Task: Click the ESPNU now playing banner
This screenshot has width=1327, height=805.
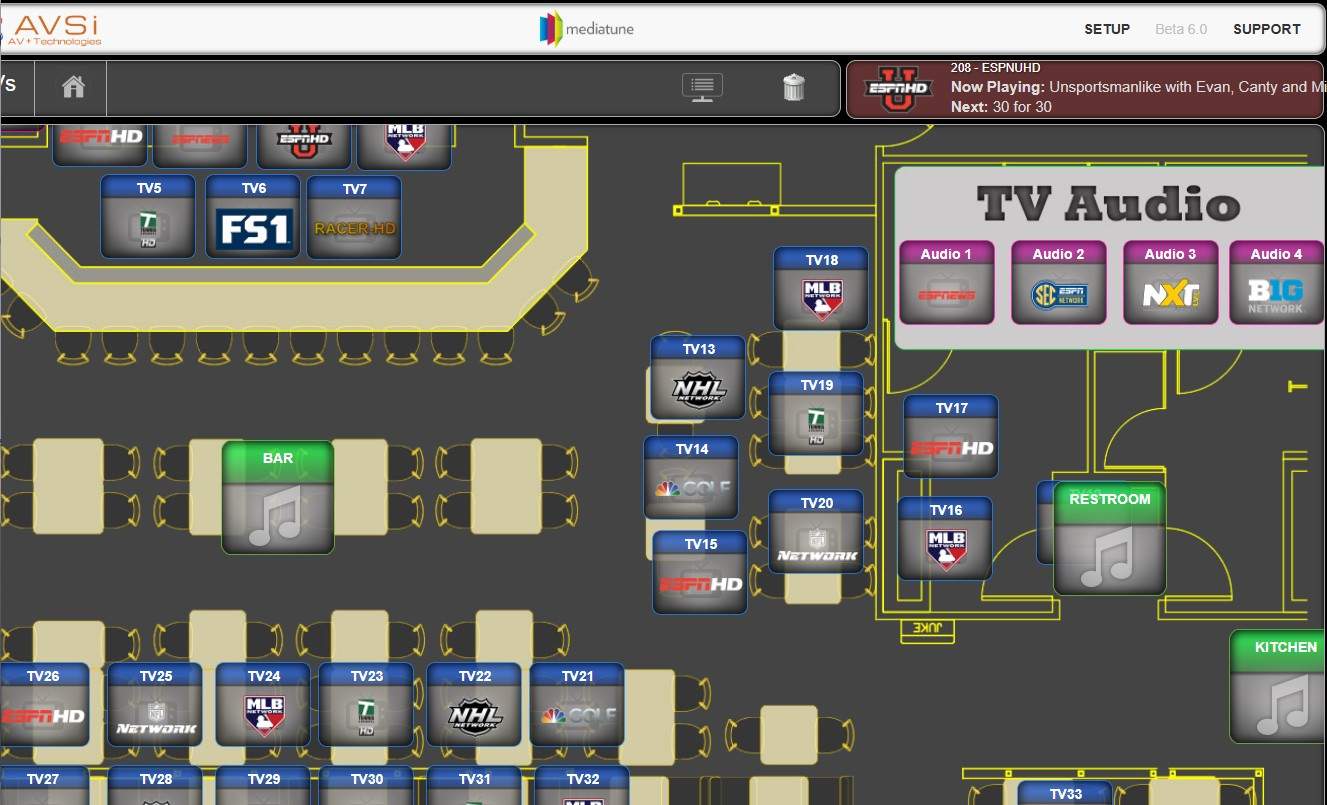Action: [x=1087, y=89]
